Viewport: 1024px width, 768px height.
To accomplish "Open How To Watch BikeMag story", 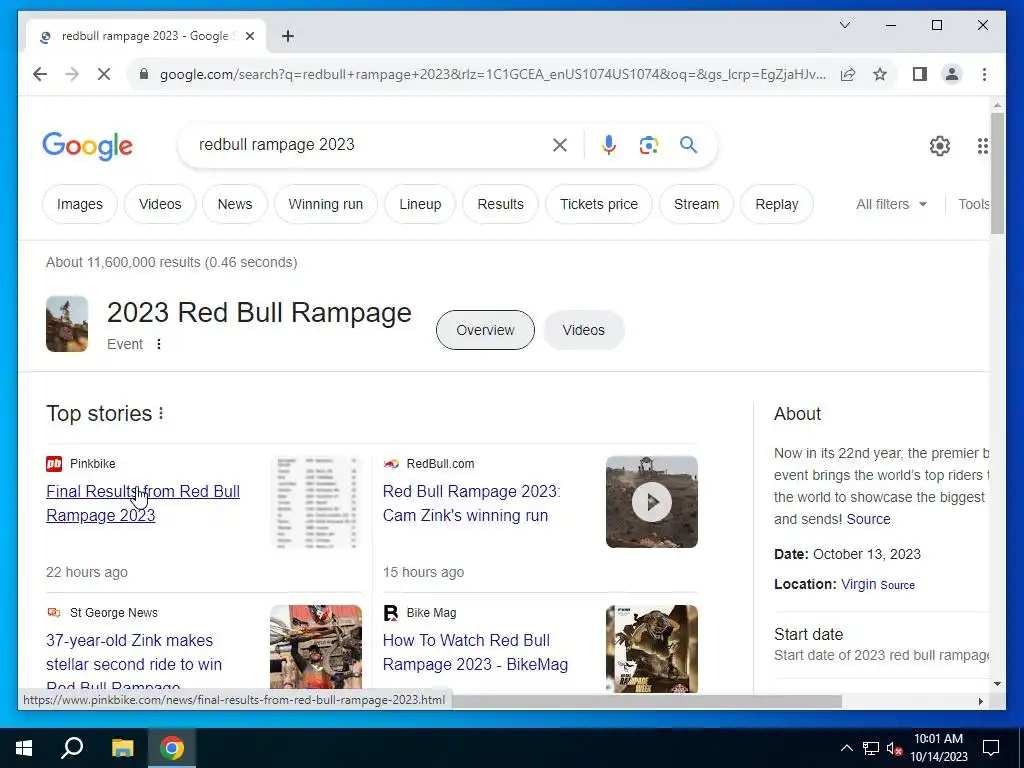I will [475, 652].
